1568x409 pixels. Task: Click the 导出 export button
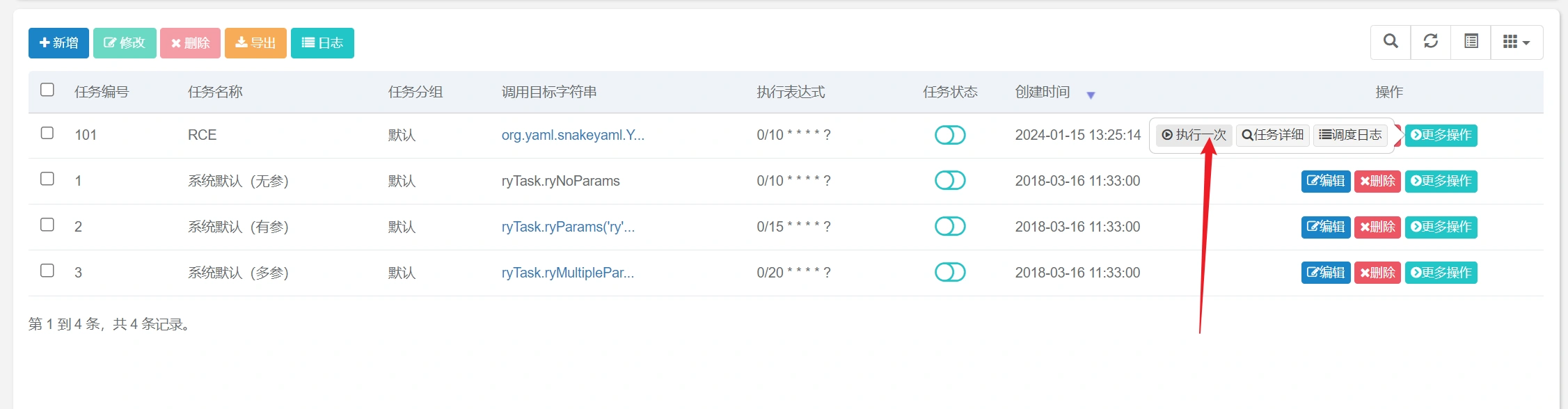tap(255, 43)
